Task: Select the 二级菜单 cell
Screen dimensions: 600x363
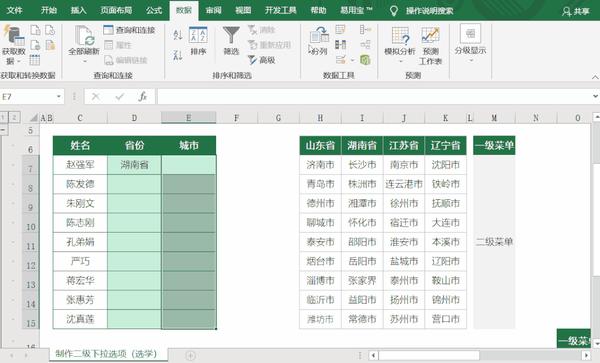Action: (x=494, y=242)
